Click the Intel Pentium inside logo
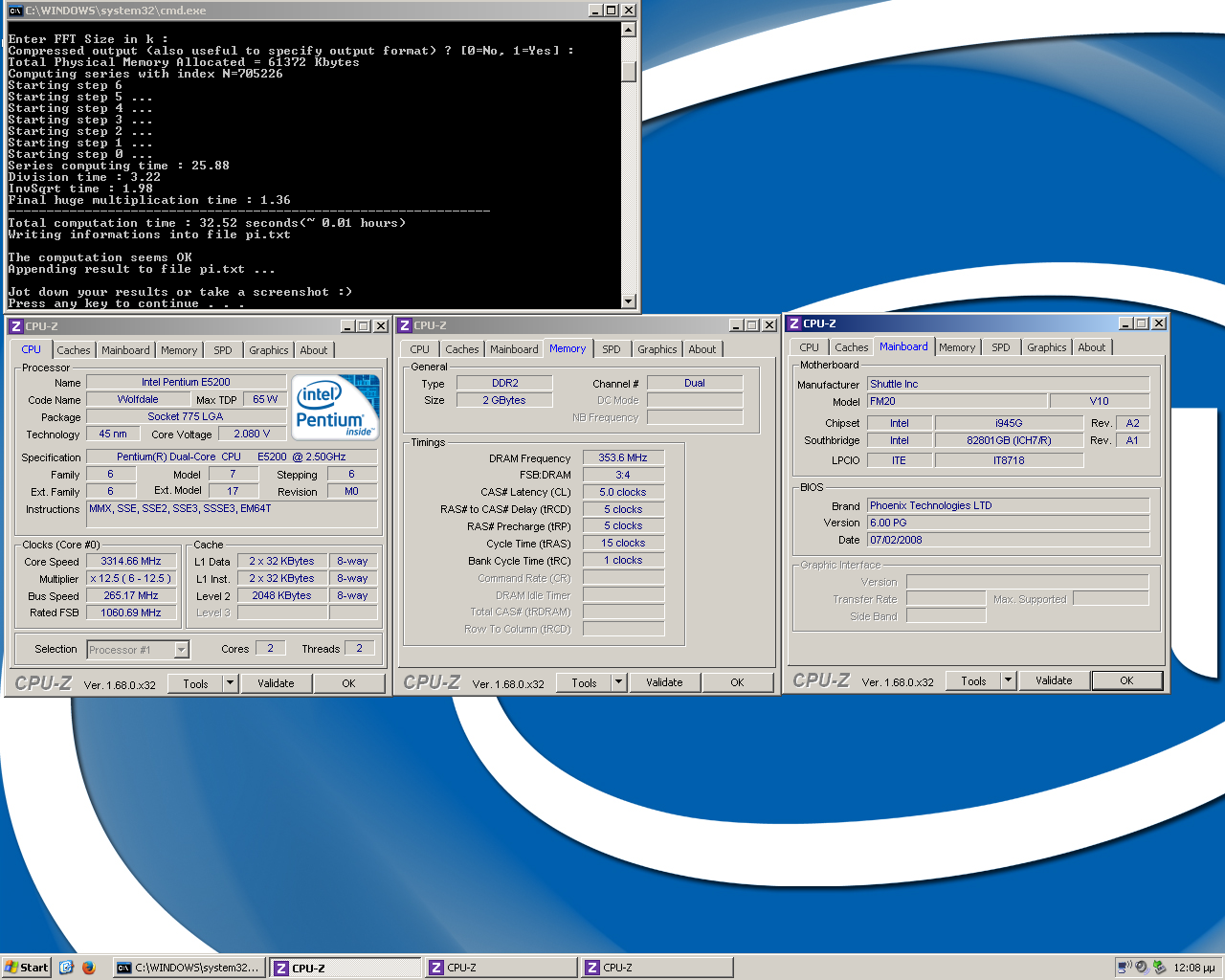Viewport: 1225px width, 980px height. tap(335, 409)
